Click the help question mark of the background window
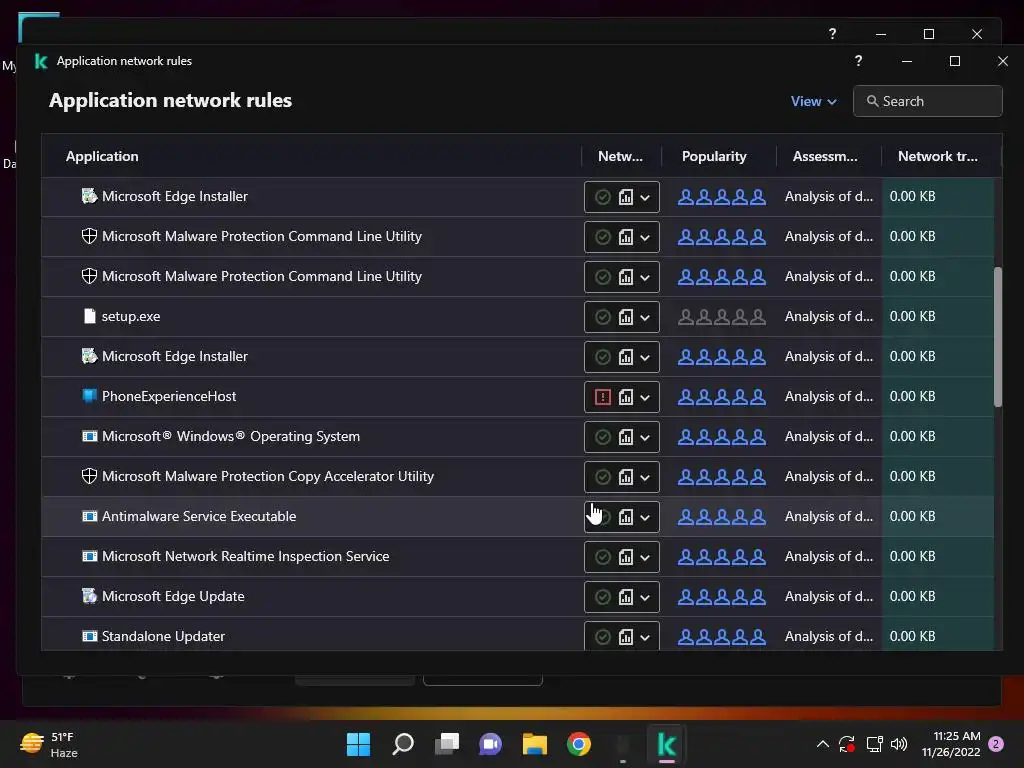 [x=832, y=33]
